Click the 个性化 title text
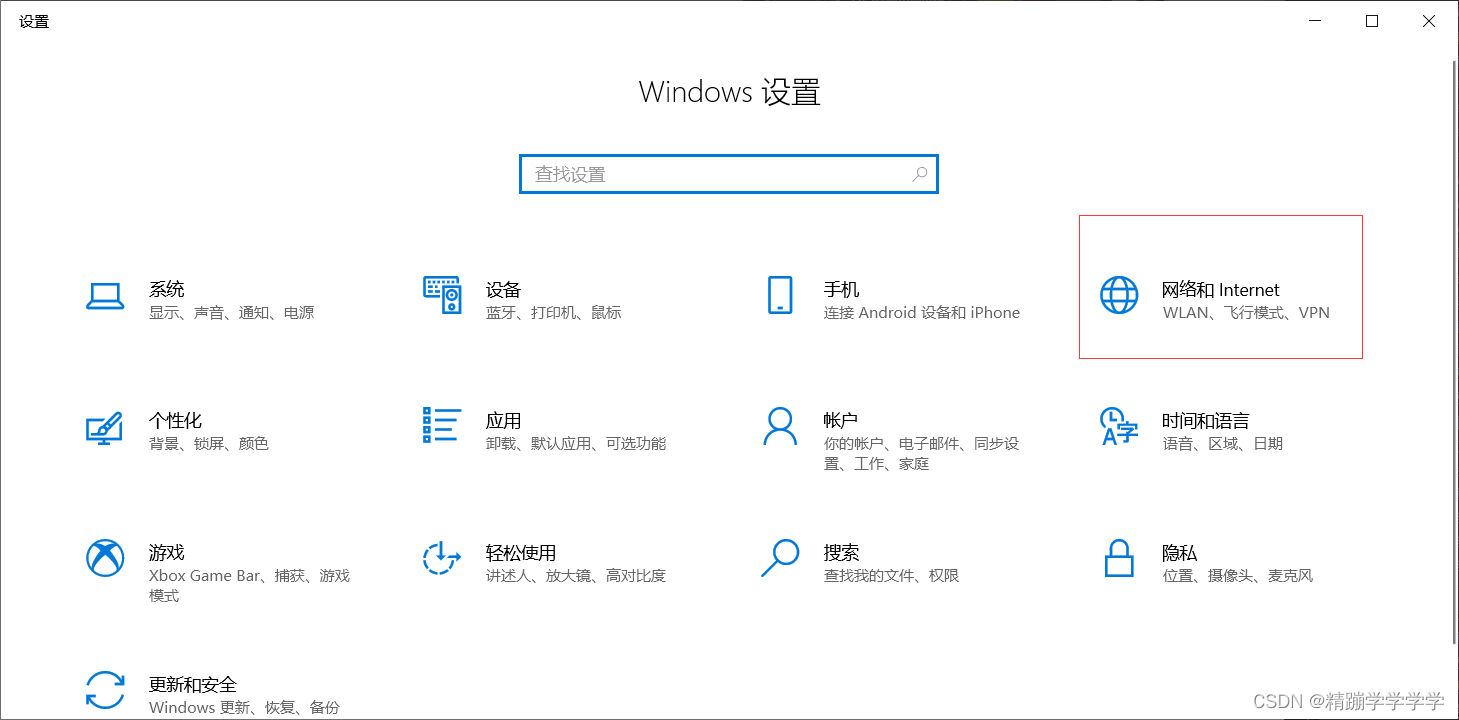 coord(176,420)
